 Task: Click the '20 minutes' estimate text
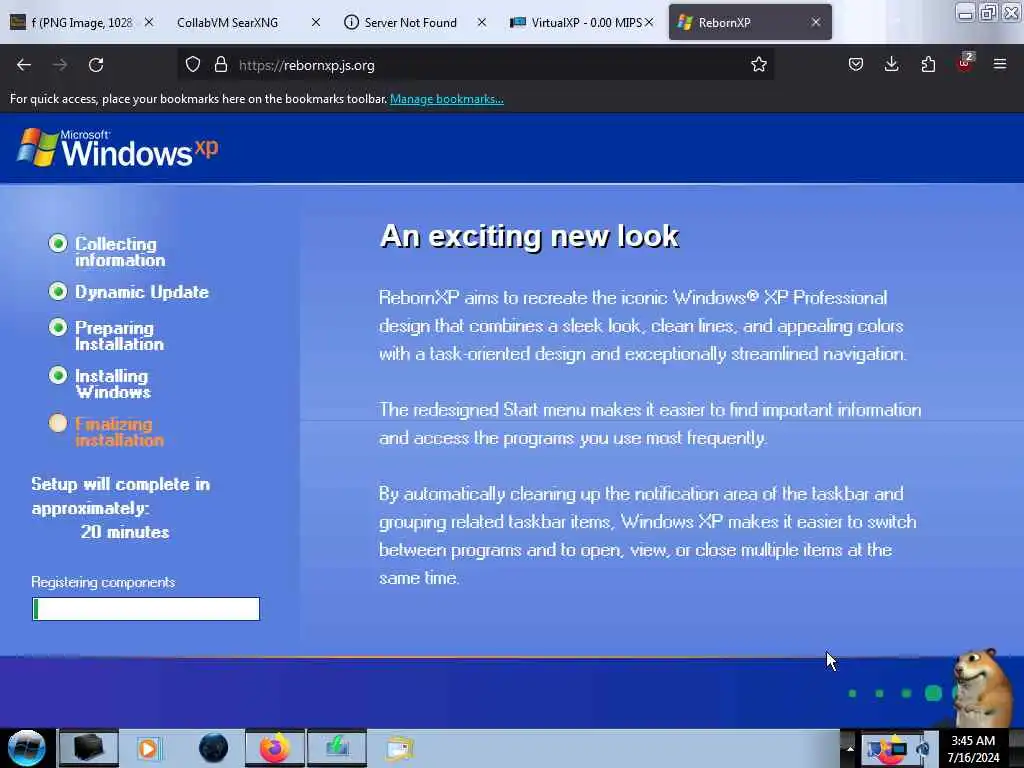[125, 532]
